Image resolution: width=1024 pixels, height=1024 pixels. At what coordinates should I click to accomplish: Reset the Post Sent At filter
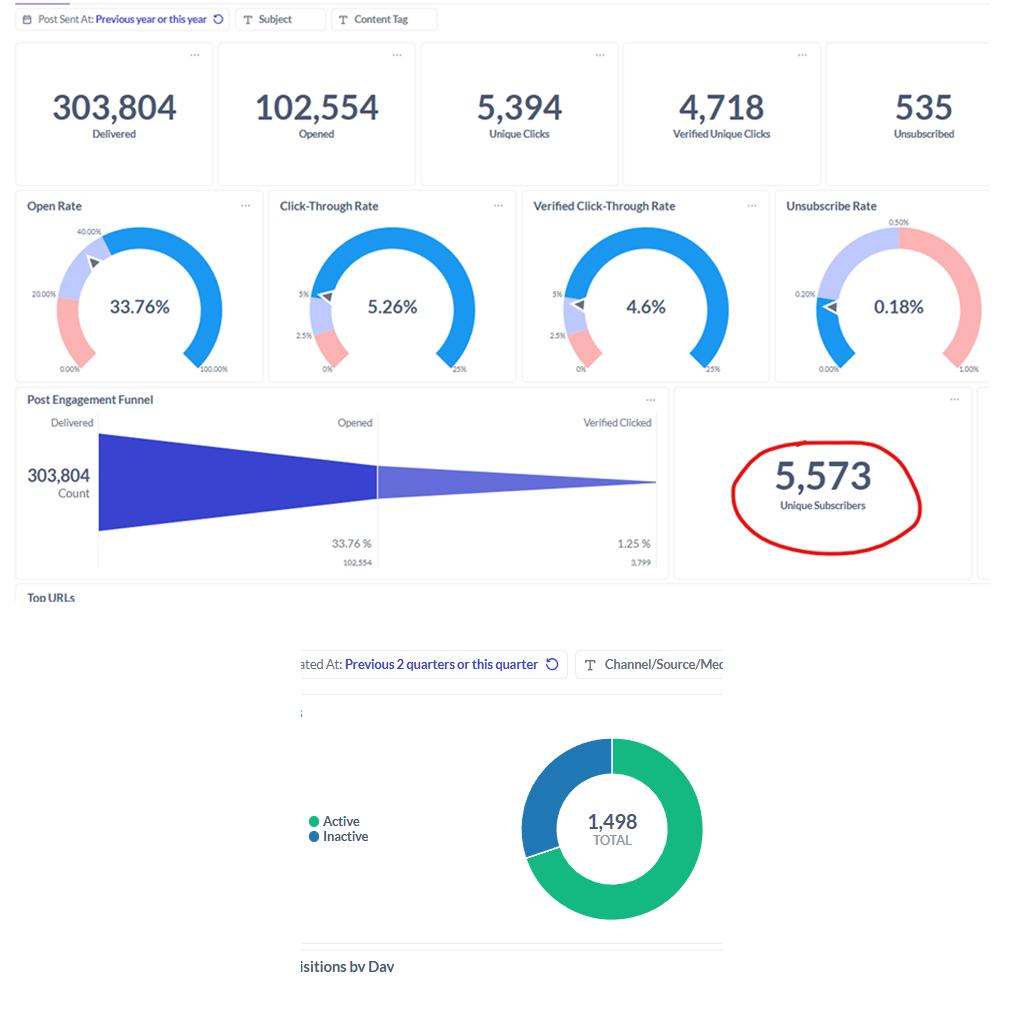(x=218, y=19)
